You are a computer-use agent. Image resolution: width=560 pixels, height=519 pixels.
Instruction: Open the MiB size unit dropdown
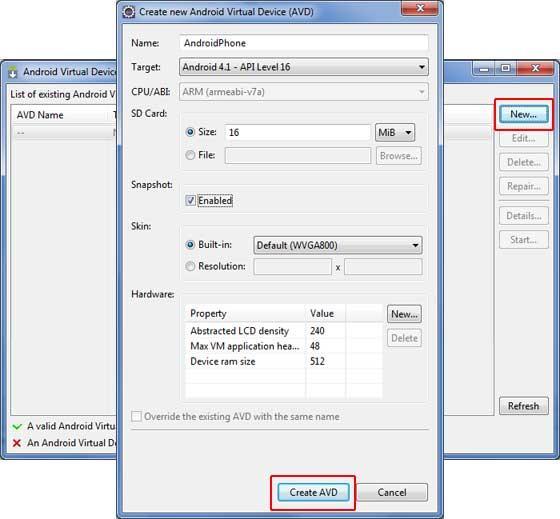(x=395, y=133)
